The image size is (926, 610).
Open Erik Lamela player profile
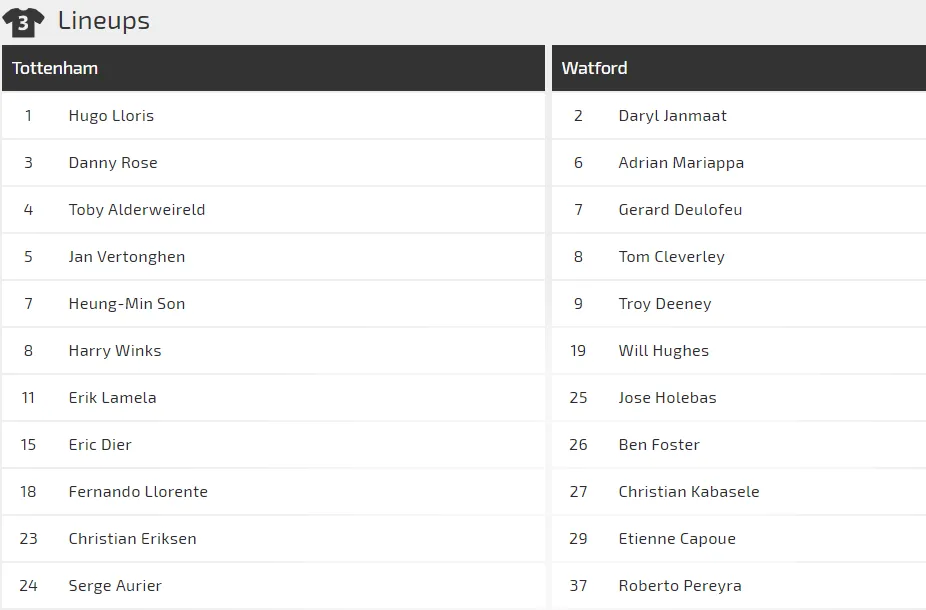pos(112,398)
